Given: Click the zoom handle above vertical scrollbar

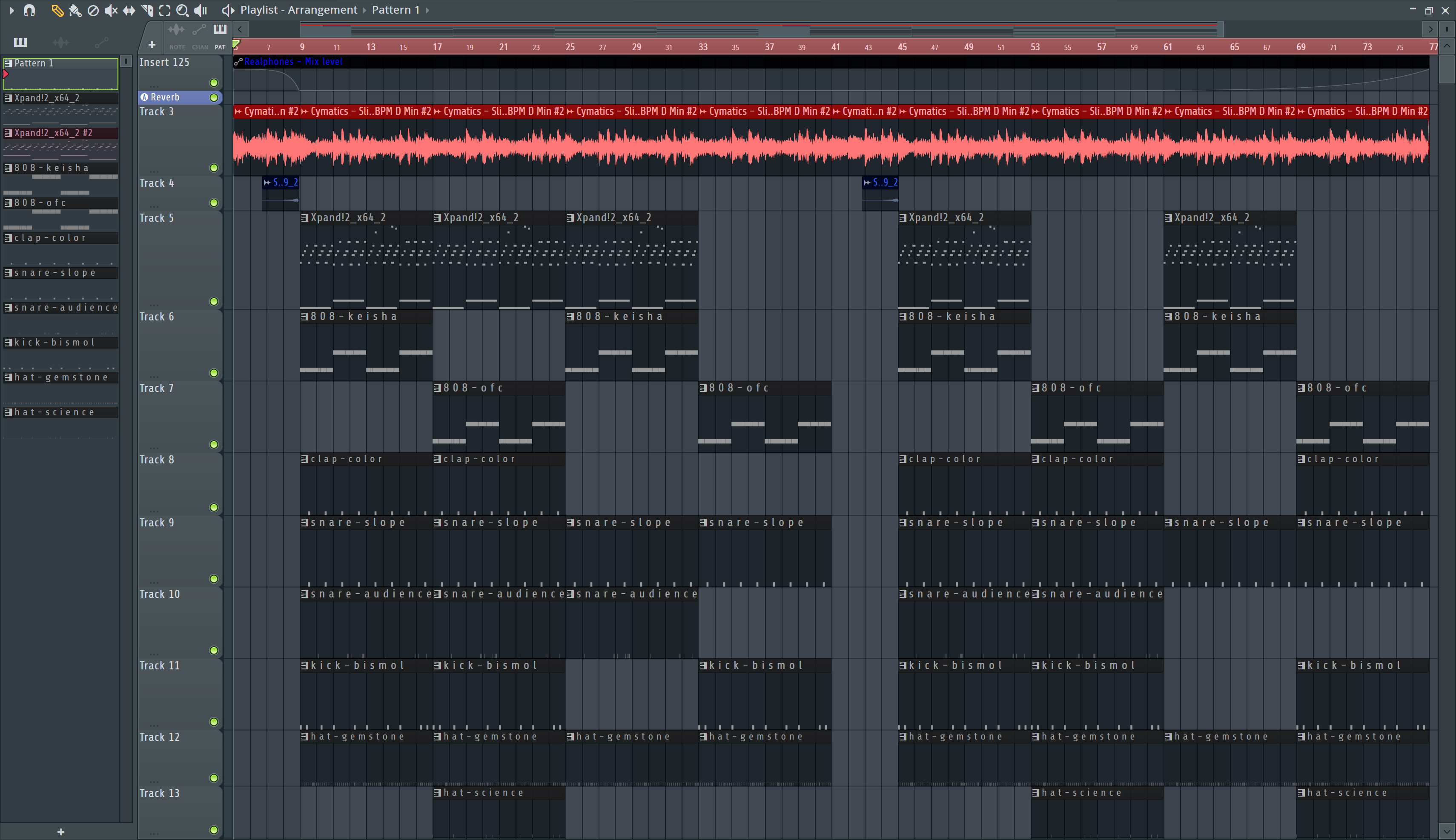Looking at the screenshot, I should coord(1447,29).
